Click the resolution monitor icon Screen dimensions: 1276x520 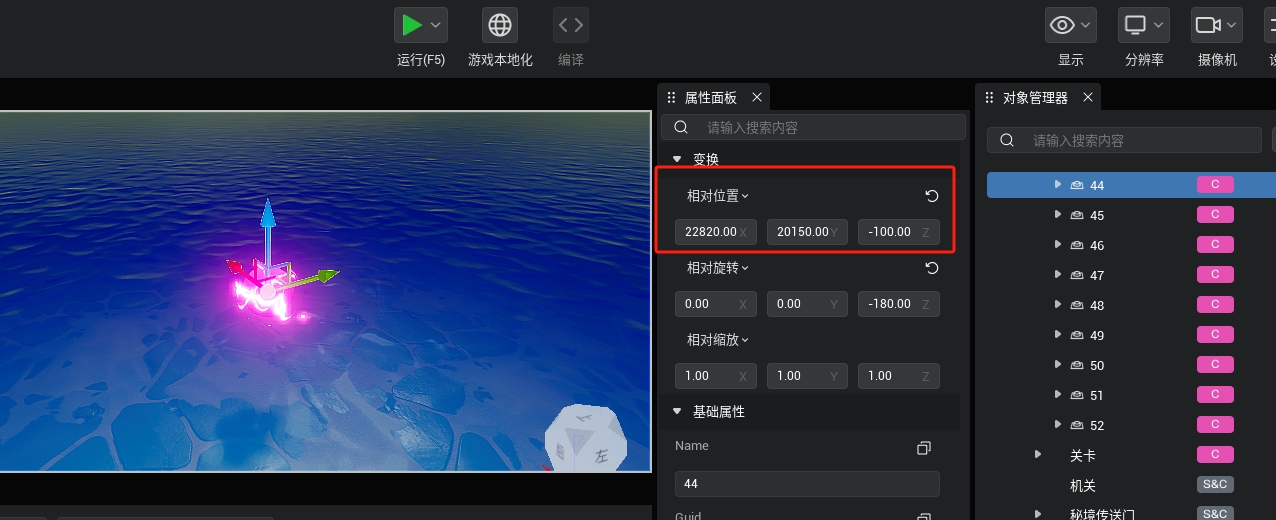coord(1134,25)
